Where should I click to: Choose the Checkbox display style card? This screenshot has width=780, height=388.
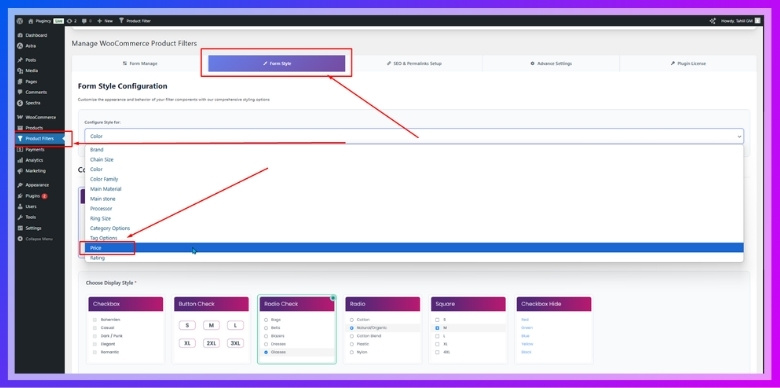tap(125, 330)
